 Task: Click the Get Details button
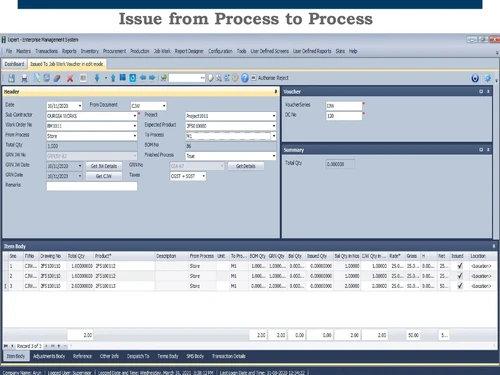pos(246,166)
